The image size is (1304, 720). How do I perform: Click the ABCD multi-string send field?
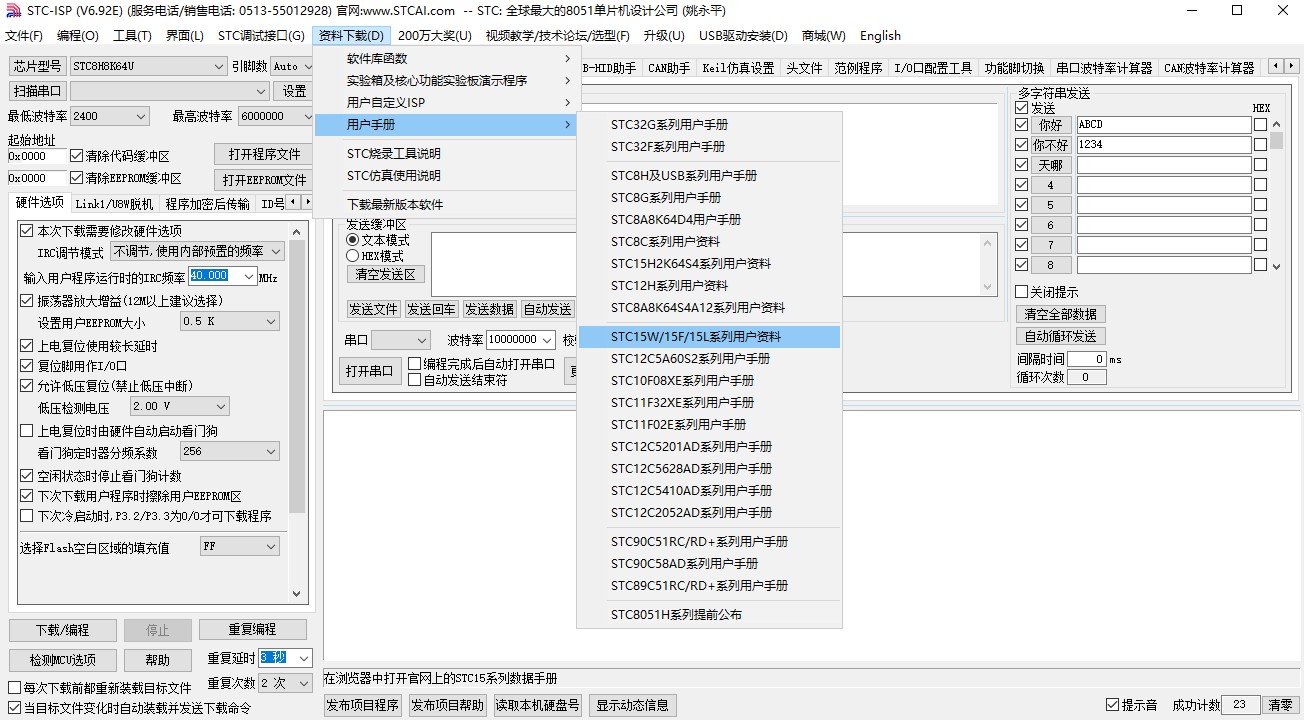(1164, 125)
